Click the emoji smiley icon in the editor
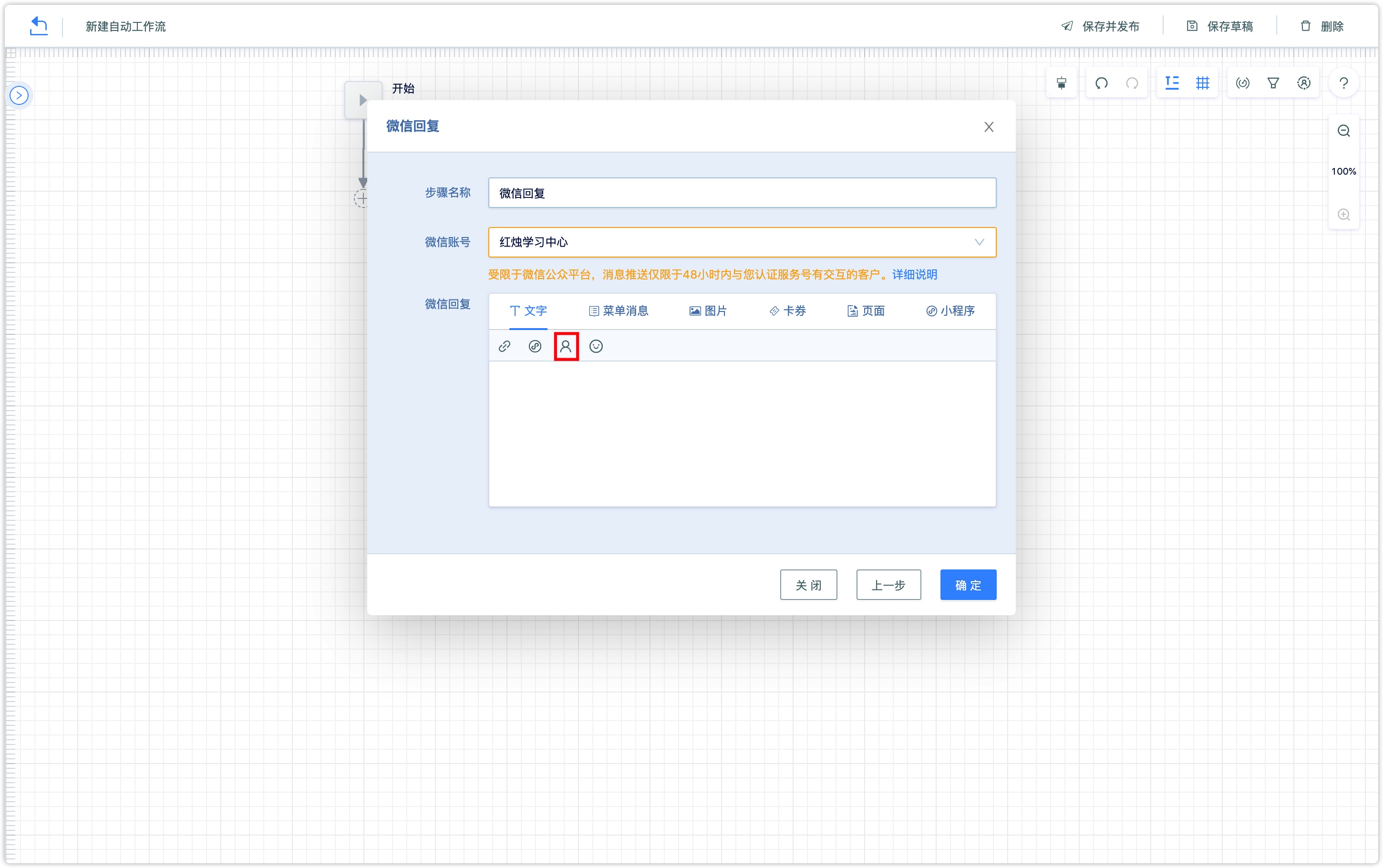 pyautogui.click(x=596, y=346)
